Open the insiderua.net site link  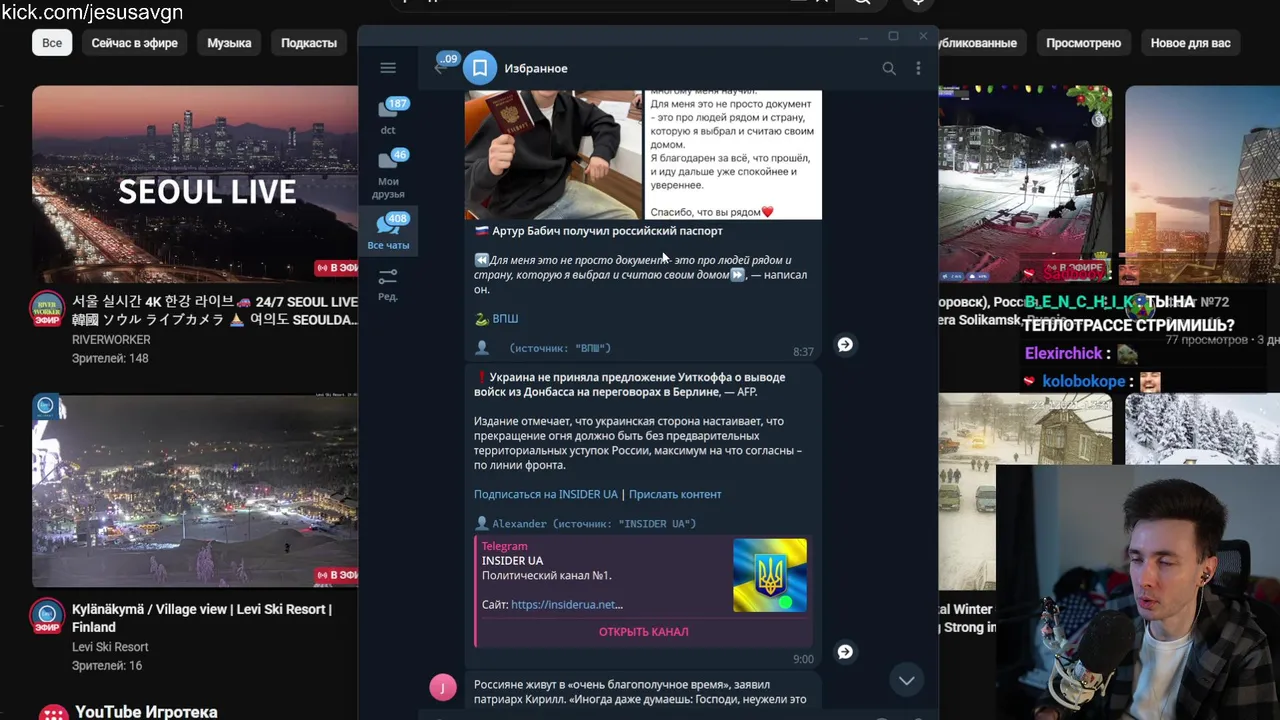tap(567, 604)
